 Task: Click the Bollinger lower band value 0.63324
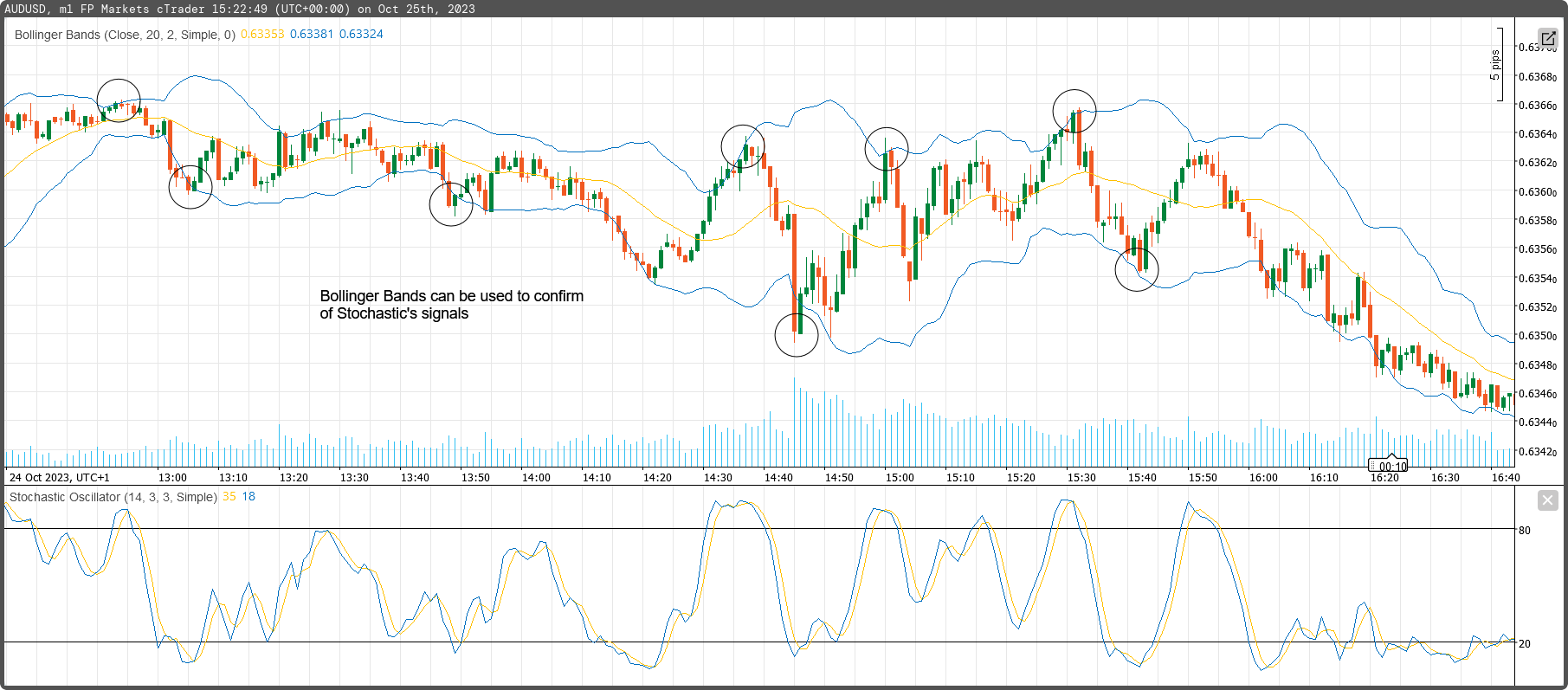click(361, 35)
